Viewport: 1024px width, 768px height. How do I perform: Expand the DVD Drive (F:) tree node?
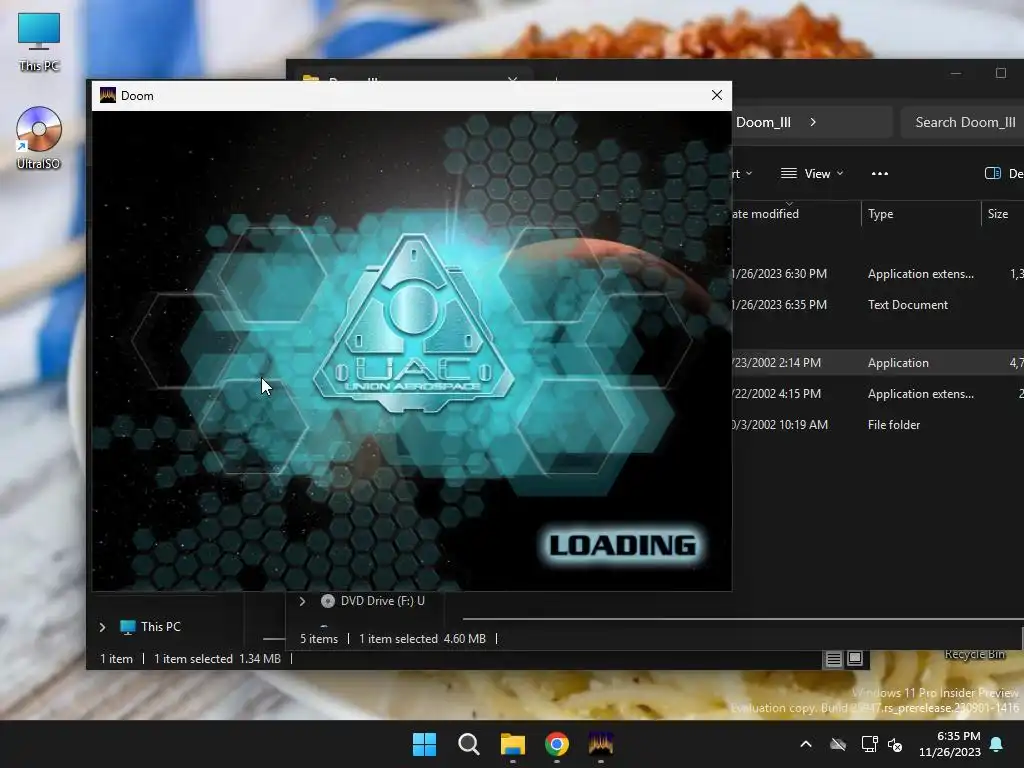(x=302, y=601)
